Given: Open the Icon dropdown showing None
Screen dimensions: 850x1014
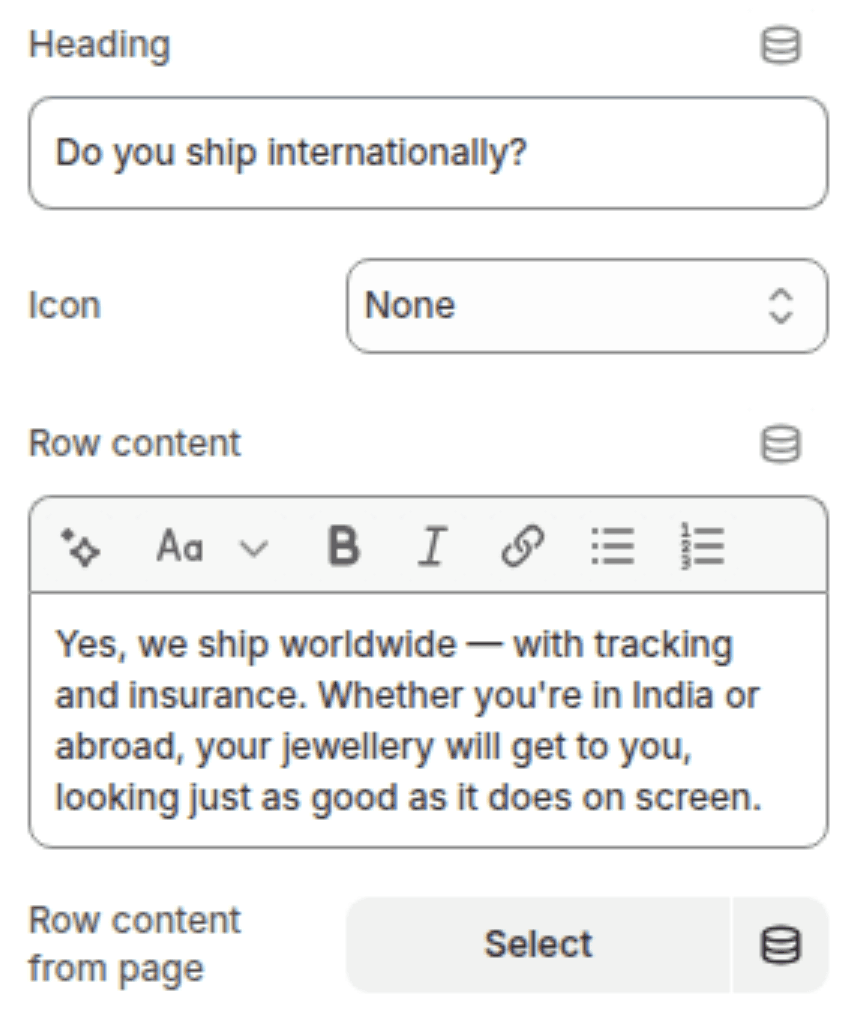Looking at the screenshot, I should pyautogui.click(x=586, y=306).
